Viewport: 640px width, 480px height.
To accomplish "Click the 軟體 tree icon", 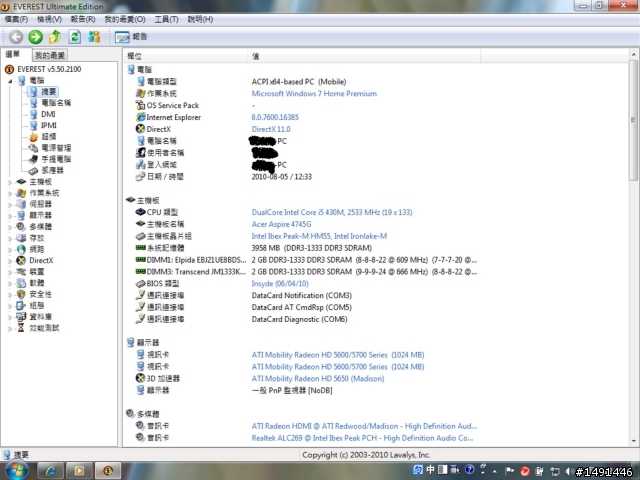I will (x=21, y=283).
